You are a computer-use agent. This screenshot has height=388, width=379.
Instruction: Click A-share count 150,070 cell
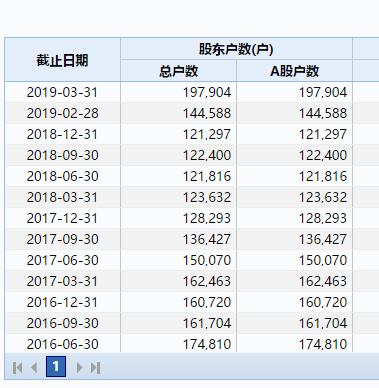(294, 260)
